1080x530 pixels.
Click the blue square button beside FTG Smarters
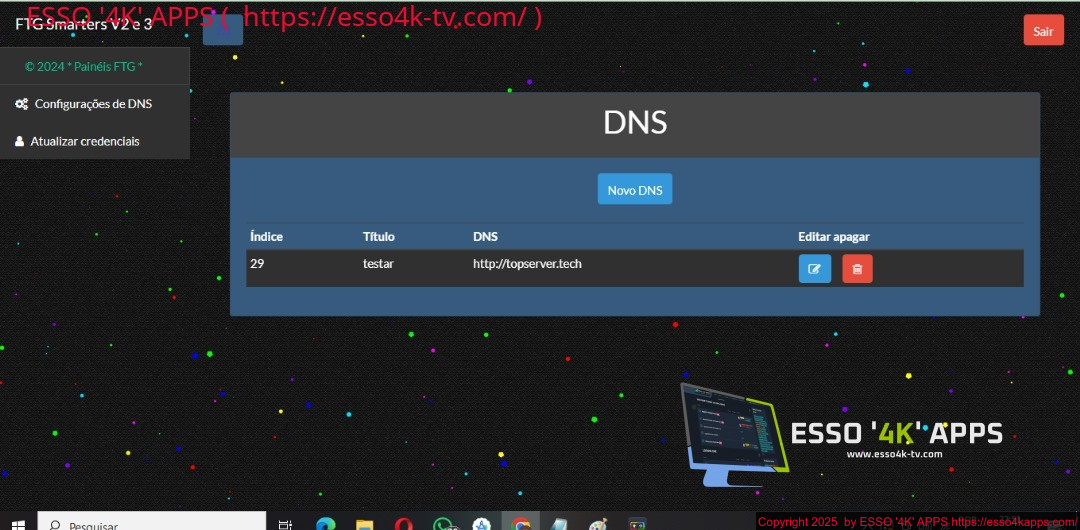[x=222, y=30]
